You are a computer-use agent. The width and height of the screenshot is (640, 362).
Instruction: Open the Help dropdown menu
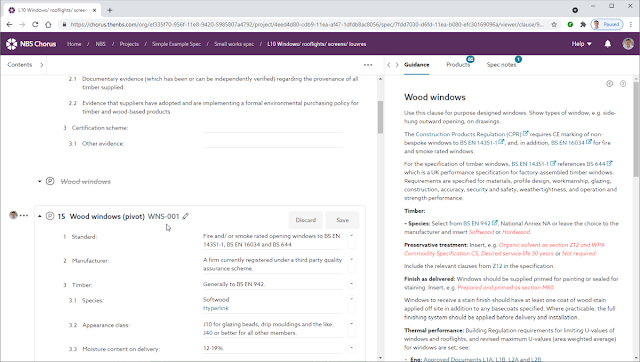pos(582,44)
